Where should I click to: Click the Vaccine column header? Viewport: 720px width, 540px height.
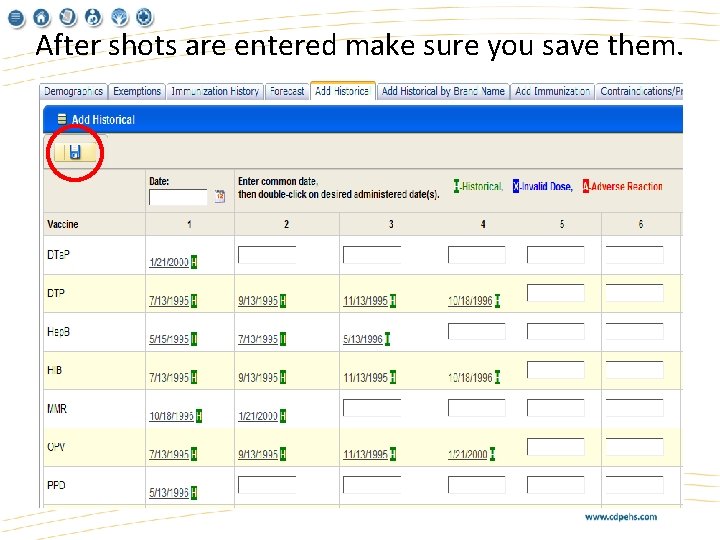[x=63, y=224]
